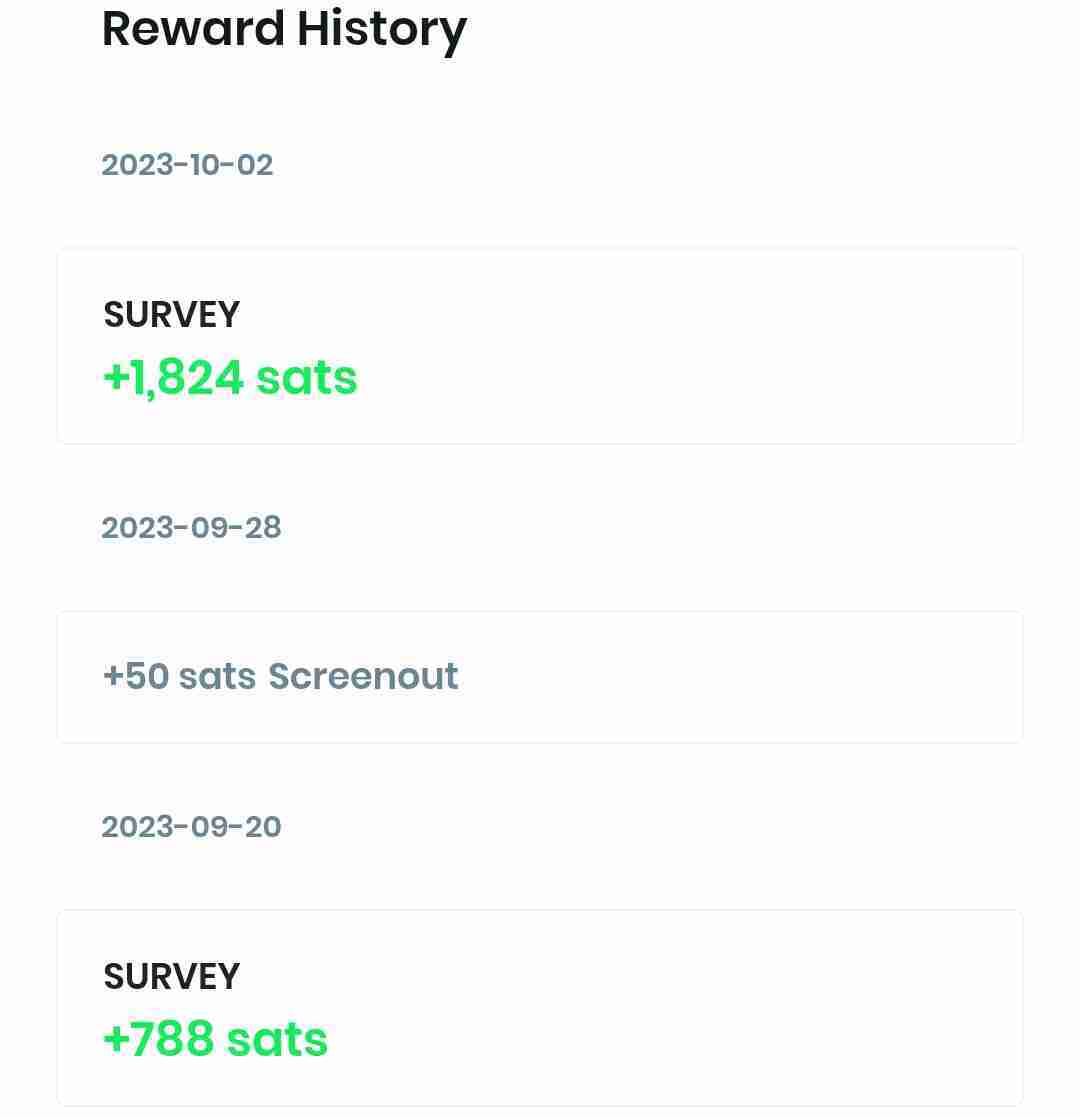Click the word Reward in the heading

pos(193,28)
